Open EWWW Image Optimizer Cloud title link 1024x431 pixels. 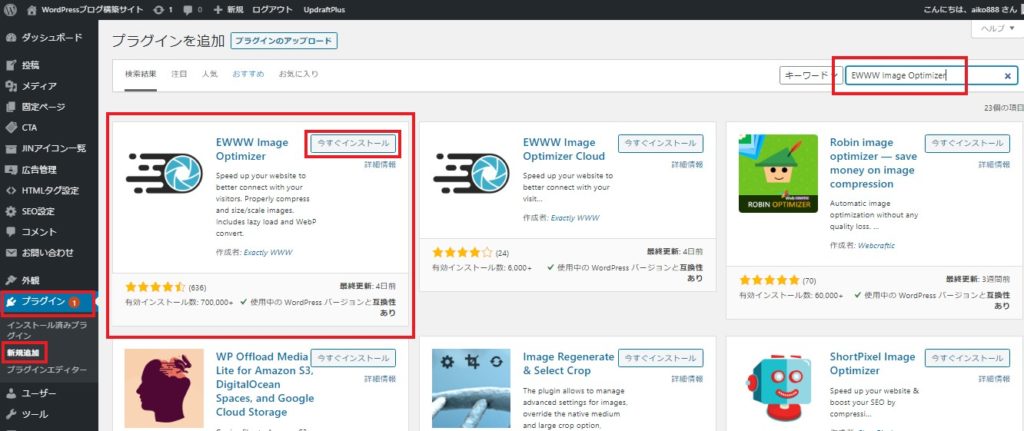(x=564, y=149)
